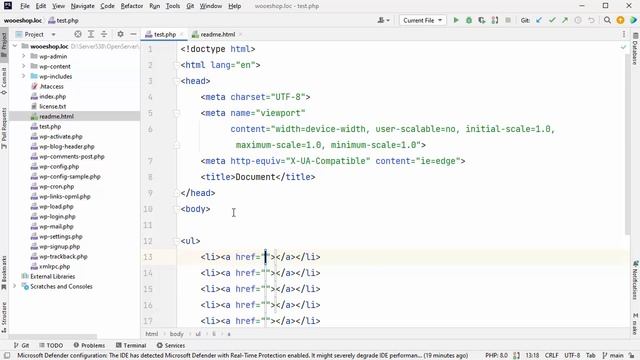640x360 pixels.
Task: Open the Problems tool window button
Action: click(89, 345)
